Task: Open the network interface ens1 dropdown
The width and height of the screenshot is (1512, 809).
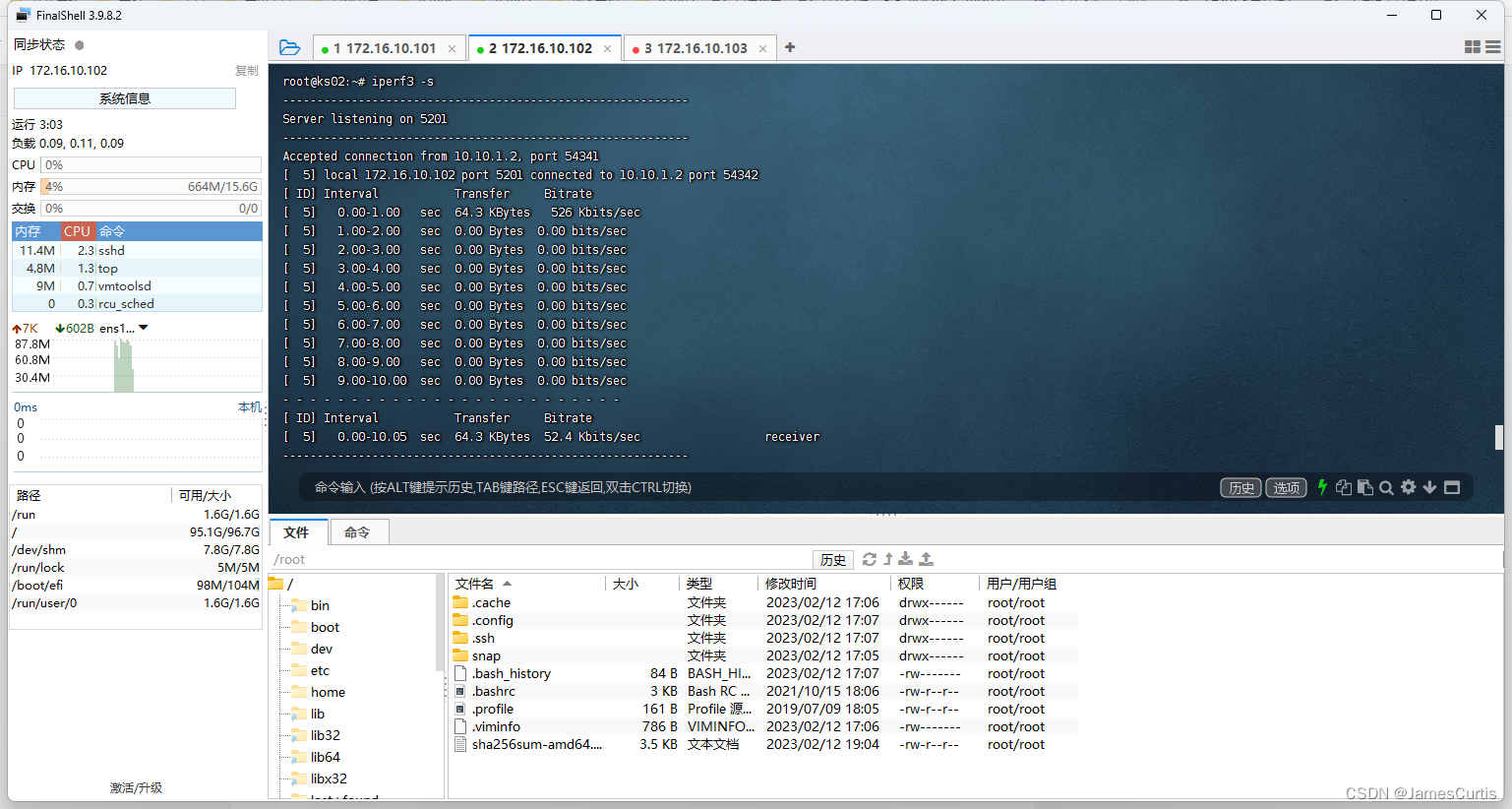Action: tap(144, 328)
